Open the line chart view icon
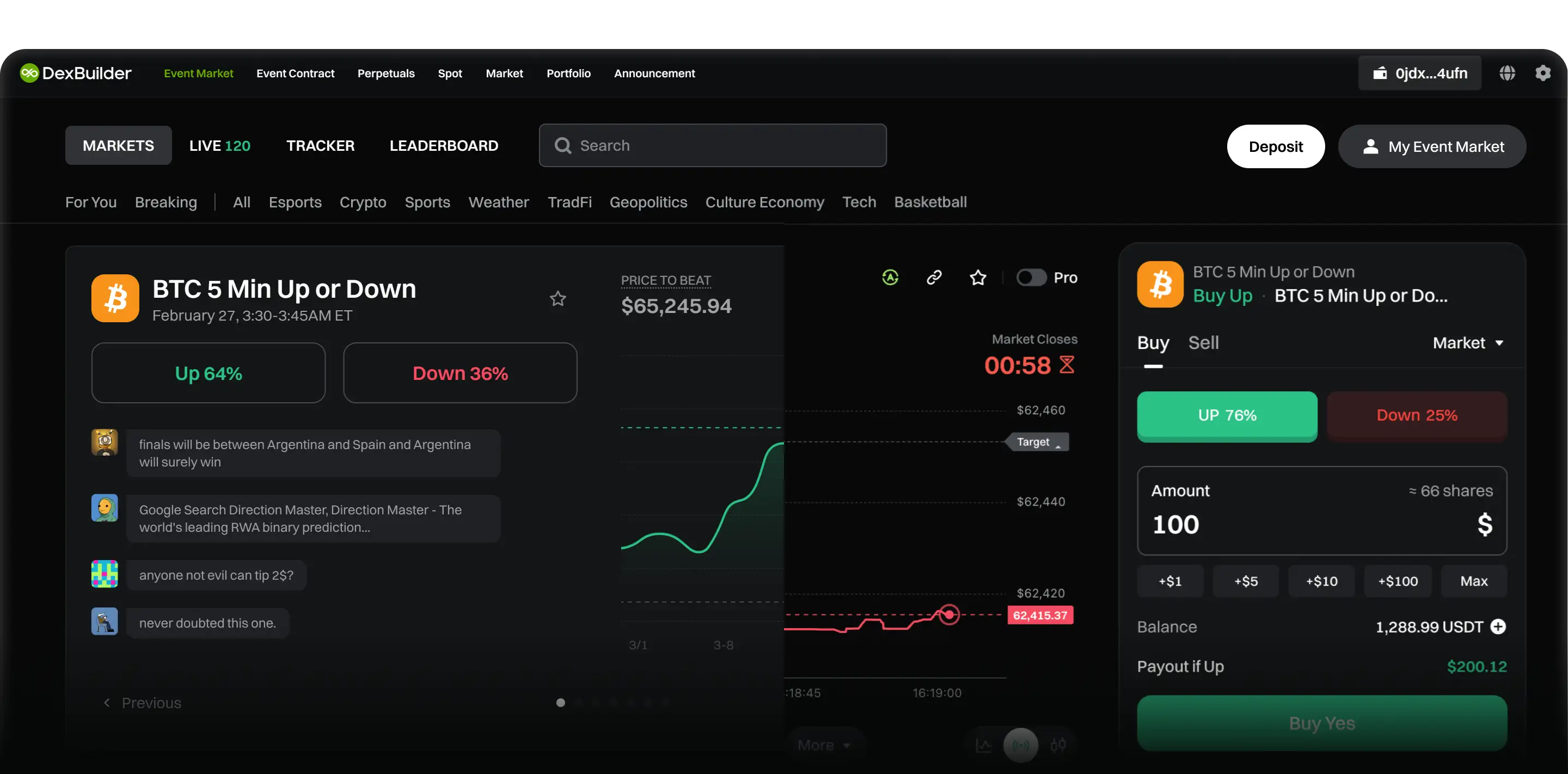 (983, 745)
